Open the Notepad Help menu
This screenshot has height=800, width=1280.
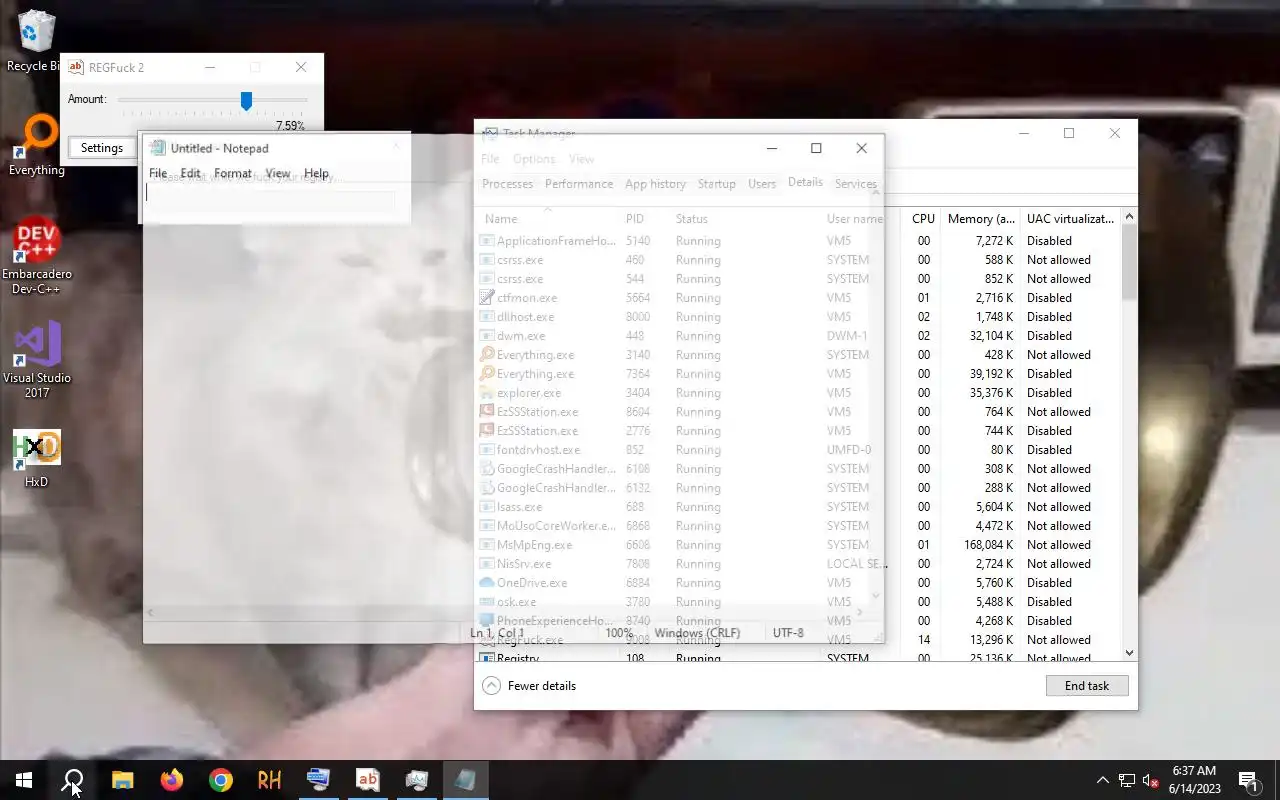tap(316, 173)
